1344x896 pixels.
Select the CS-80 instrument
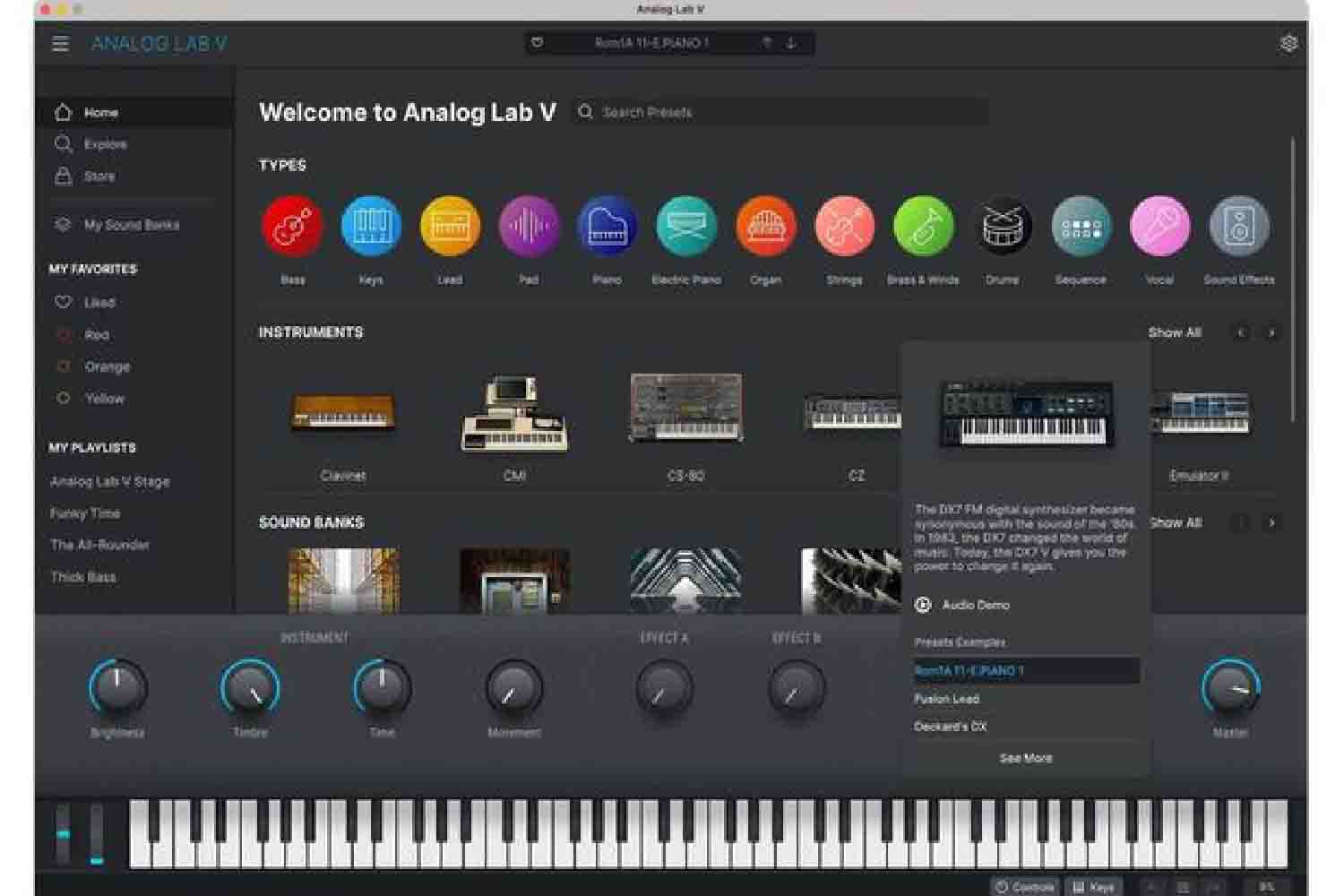click(686, 407)
